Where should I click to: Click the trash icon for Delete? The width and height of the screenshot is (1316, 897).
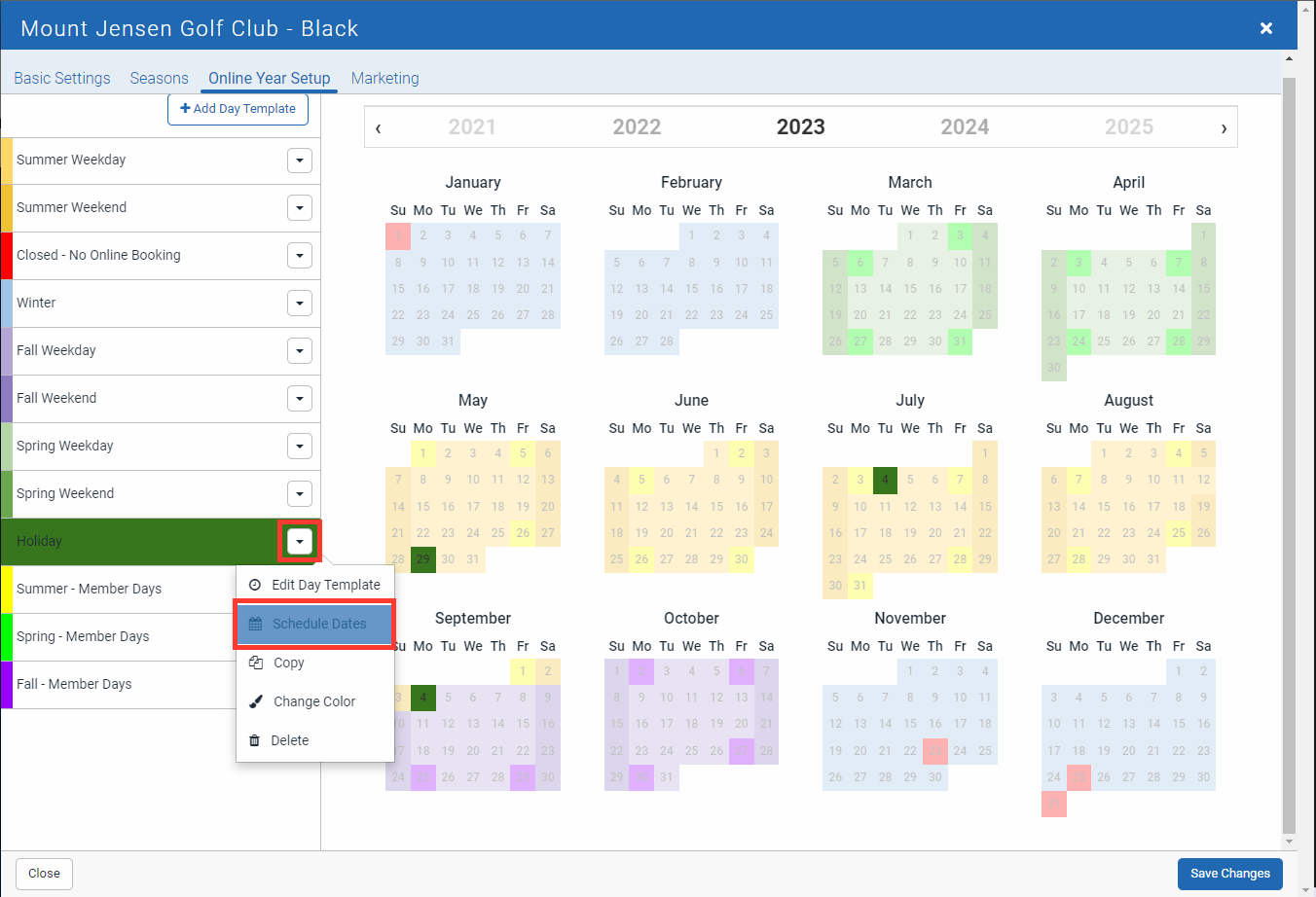pos(255,740)
